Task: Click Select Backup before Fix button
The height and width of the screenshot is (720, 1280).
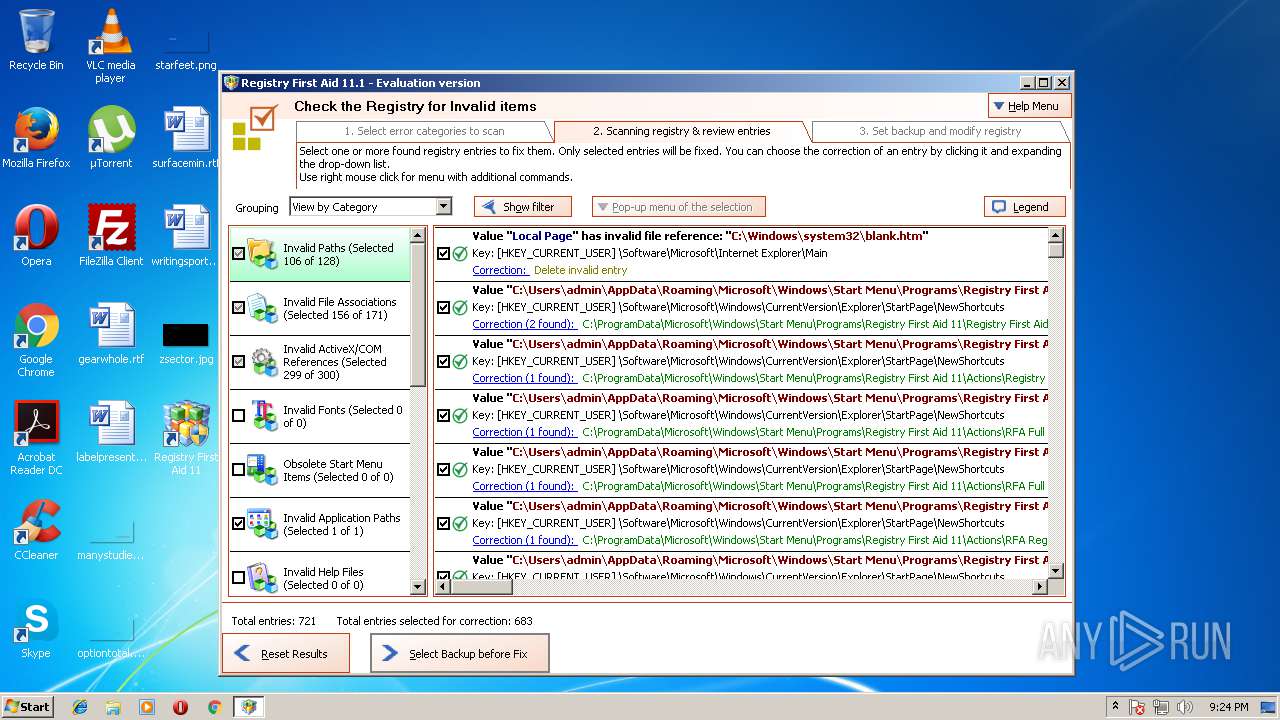Action: point(459,653)
